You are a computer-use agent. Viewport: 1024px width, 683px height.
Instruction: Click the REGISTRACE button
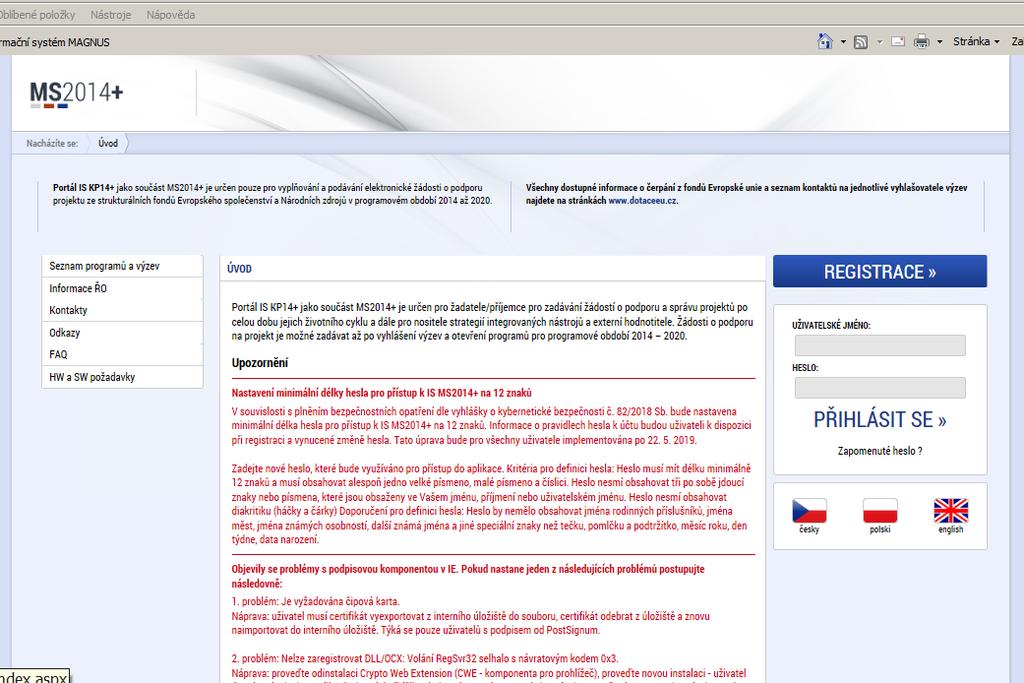pyautogui.click(x=880, y=272)
